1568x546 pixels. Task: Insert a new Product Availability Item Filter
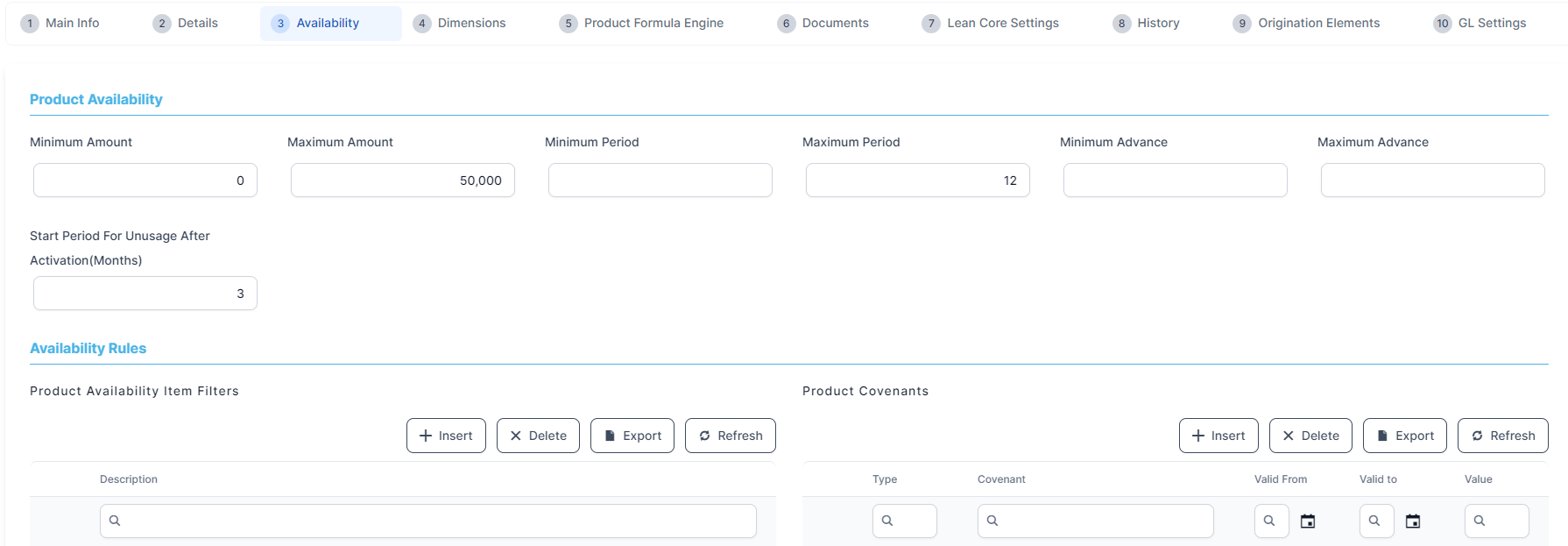tap(446, 436)
